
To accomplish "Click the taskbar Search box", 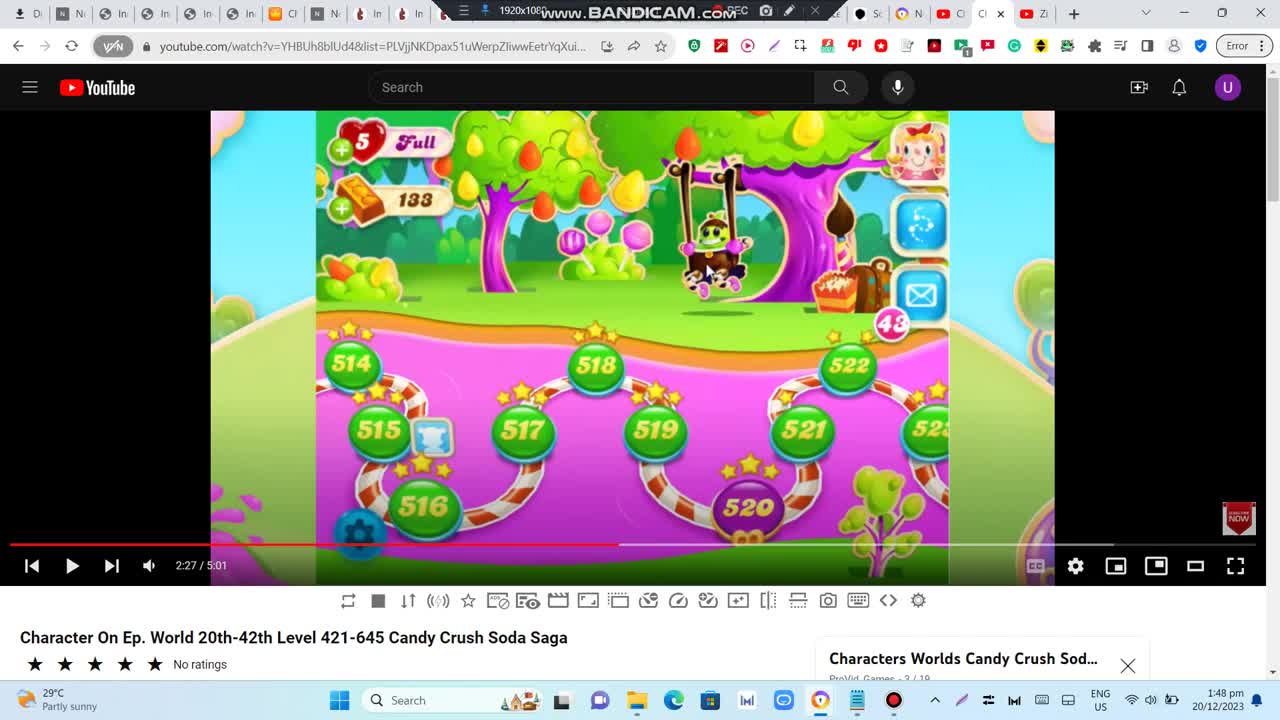I will point(455,700).
